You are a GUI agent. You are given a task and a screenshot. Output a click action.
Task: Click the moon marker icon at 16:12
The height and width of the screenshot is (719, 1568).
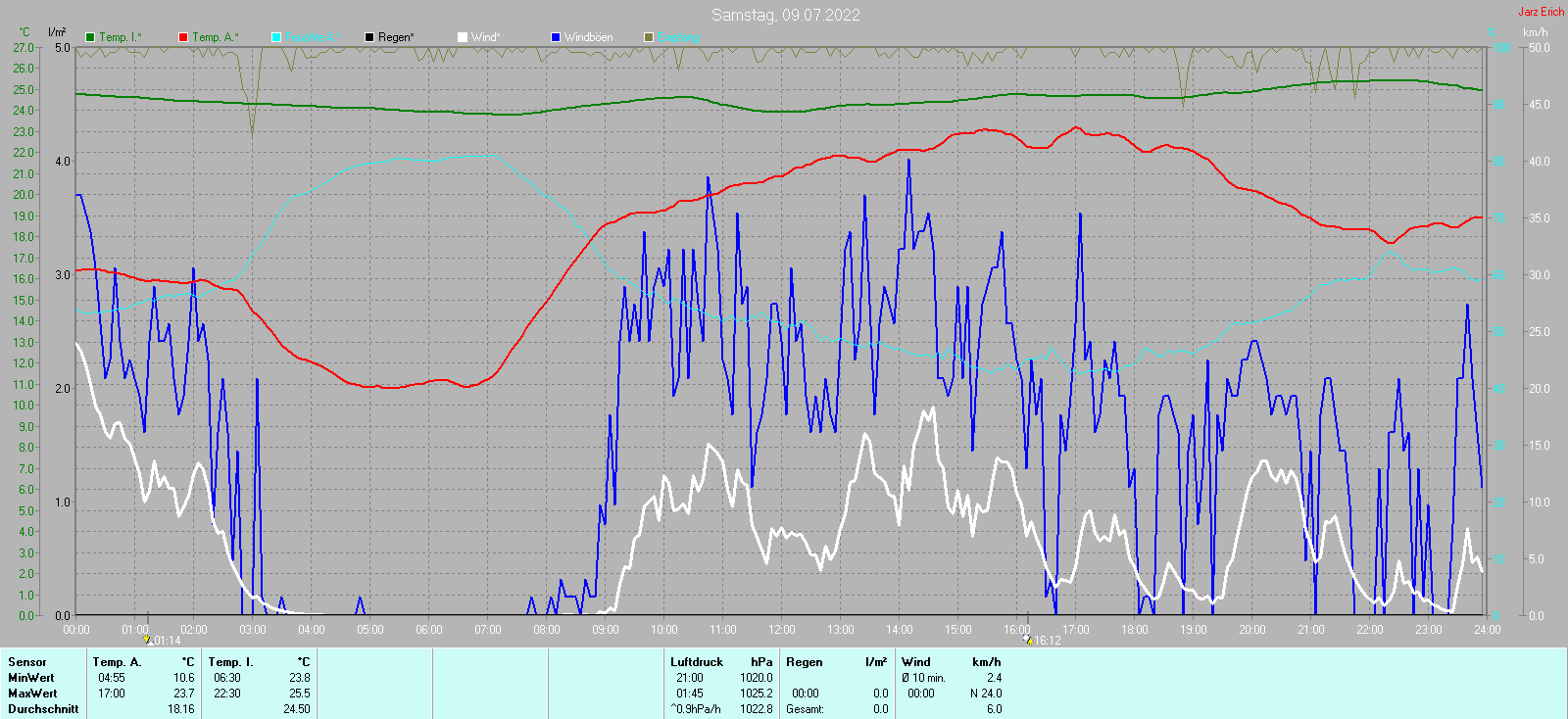pyautogui.click(x=1028, y=640)
